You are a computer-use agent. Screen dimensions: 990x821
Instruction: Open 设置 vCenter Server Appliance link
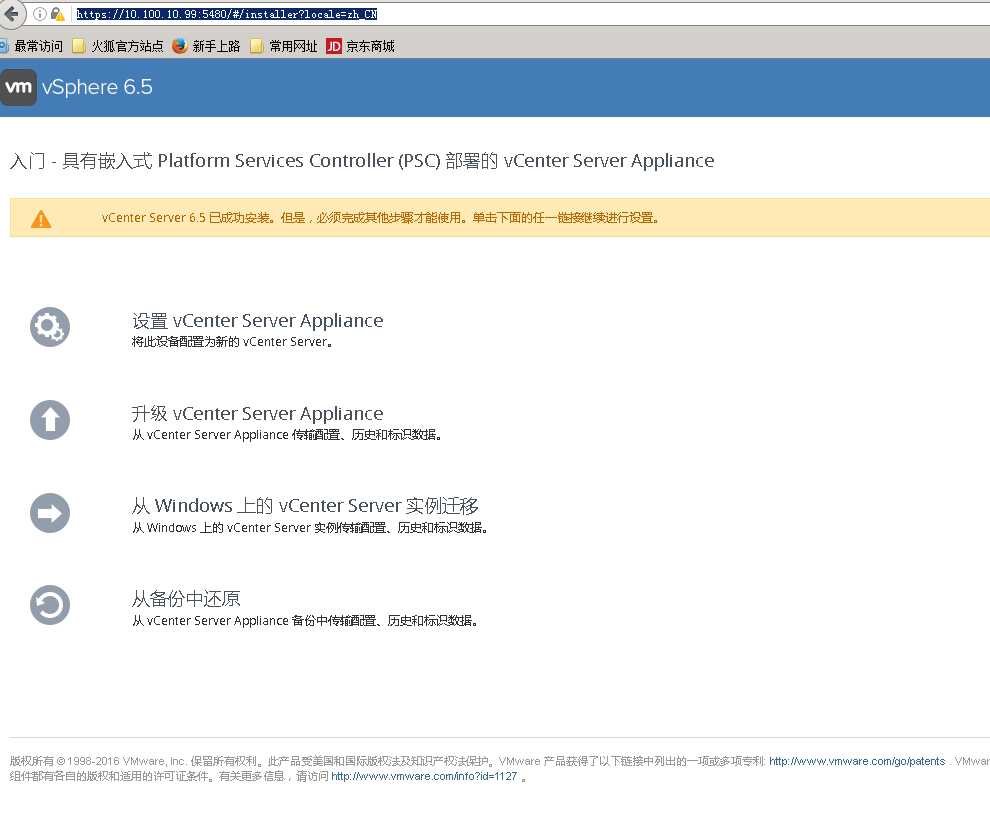tap(258, 321)
